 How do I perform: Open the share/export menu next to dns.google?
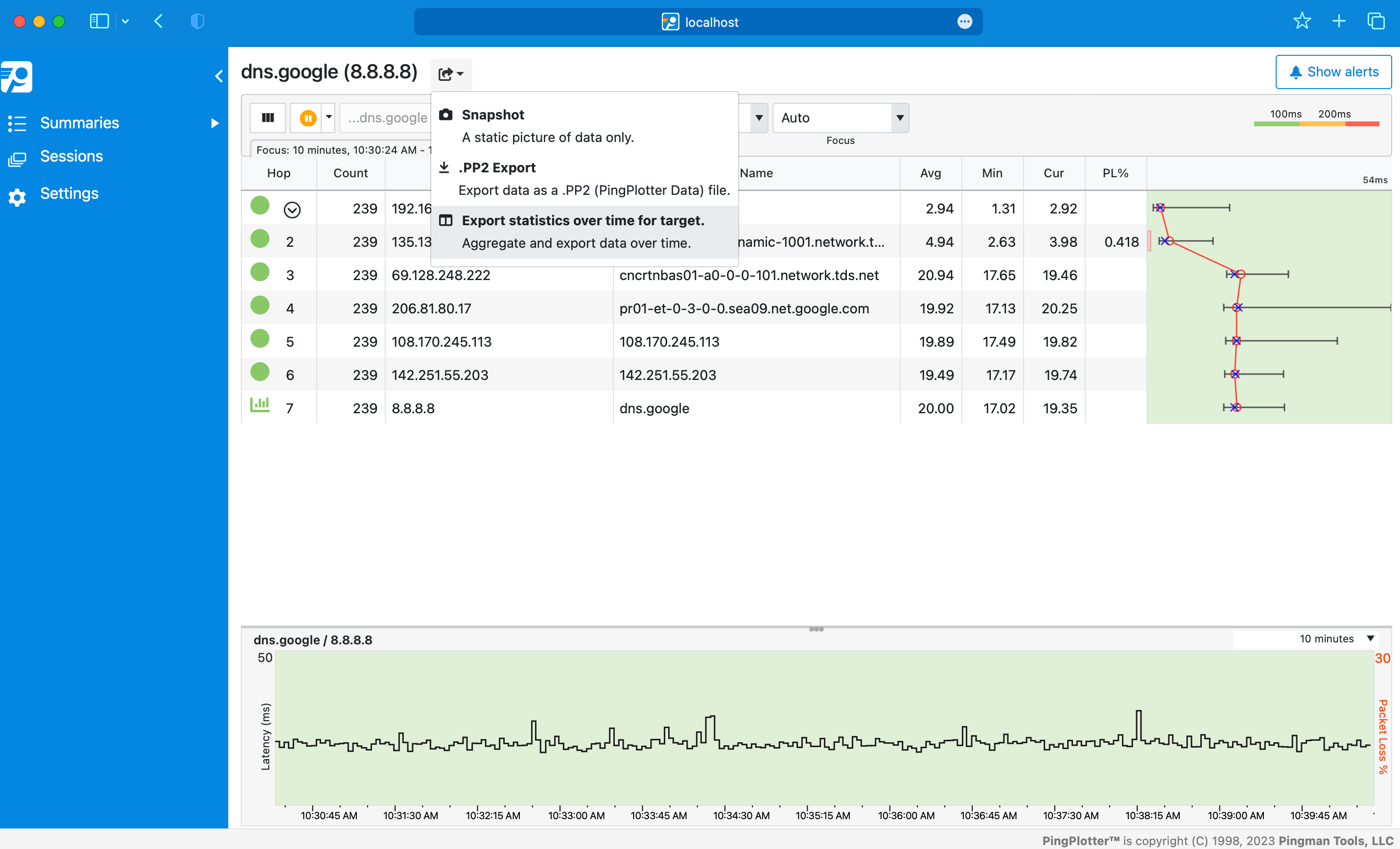tap(450, 73)
